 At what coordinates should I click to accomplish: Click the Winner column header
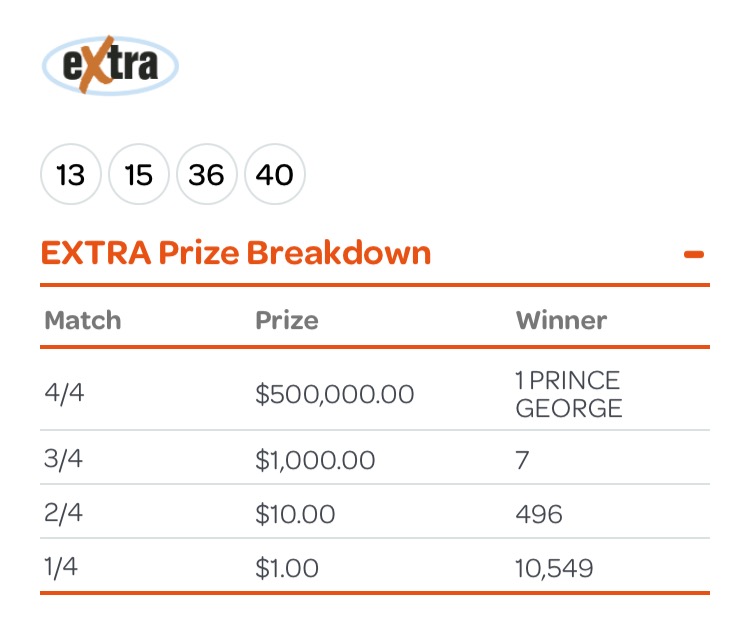[x=561, y=320]
